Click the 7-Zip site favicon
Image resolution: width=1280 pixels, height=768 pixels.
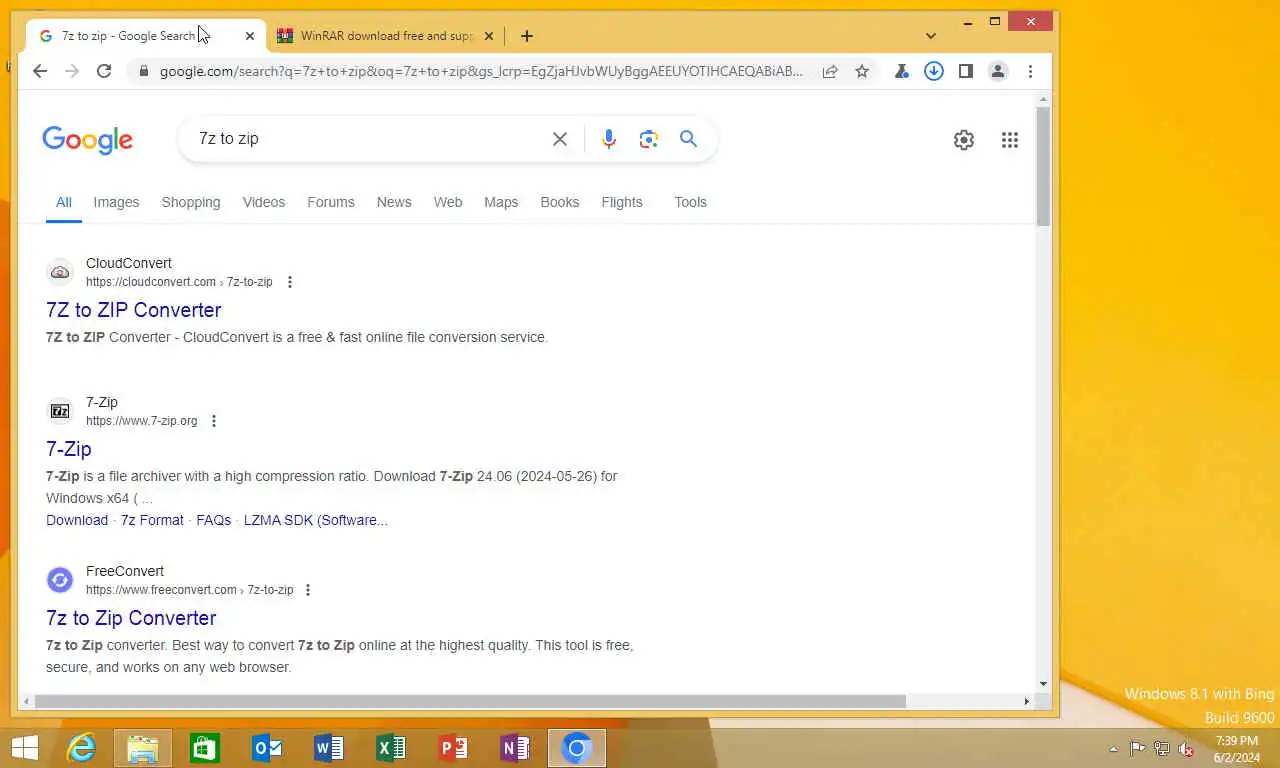60,411
